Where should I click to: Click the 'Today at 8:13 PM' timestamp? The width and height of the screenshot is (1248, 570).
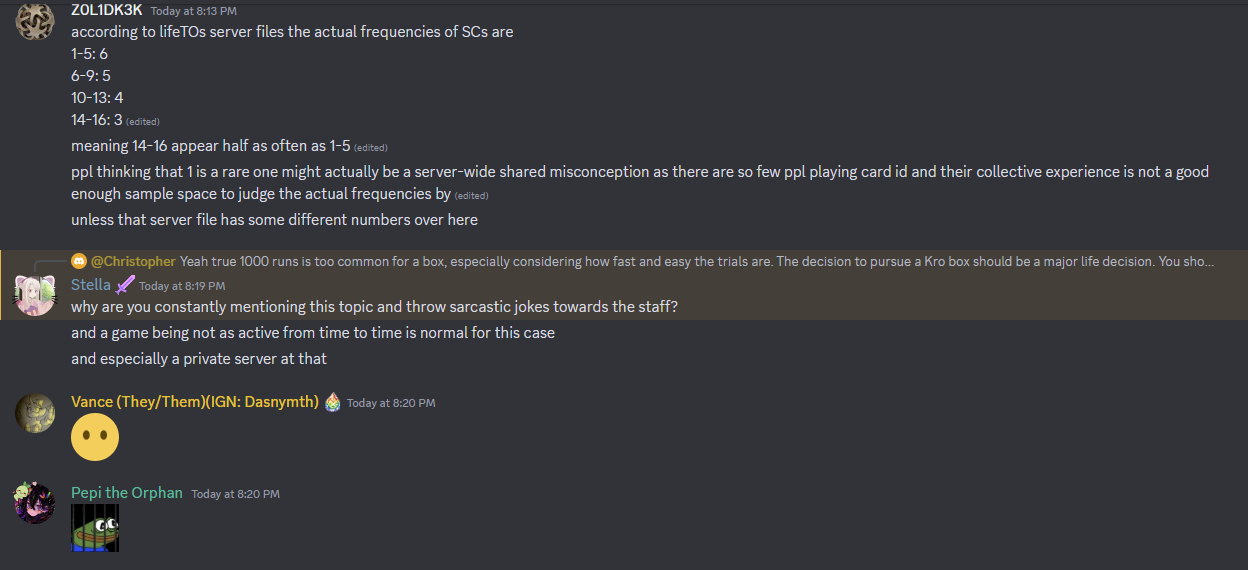click(194, 11)
